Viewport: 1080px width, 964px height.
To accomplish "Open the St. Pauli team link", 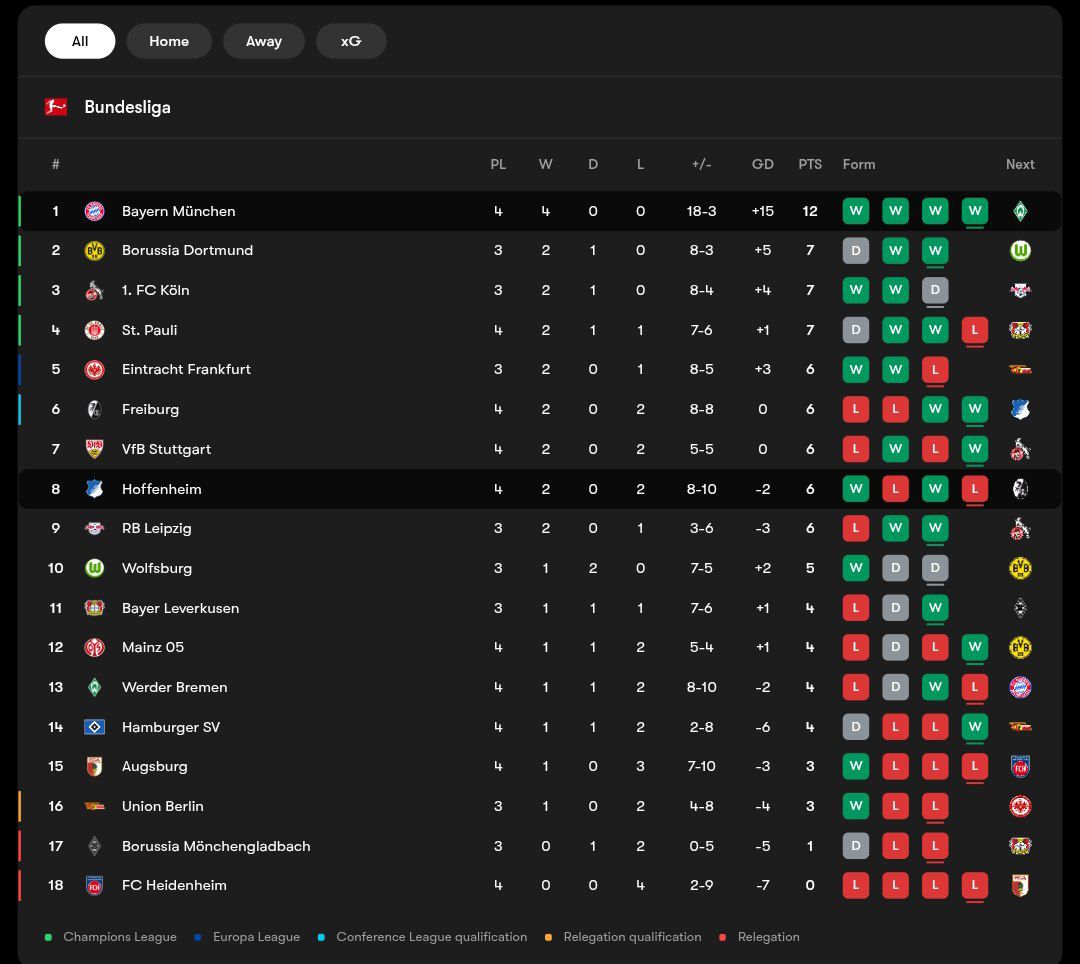I will pos(149,330).
